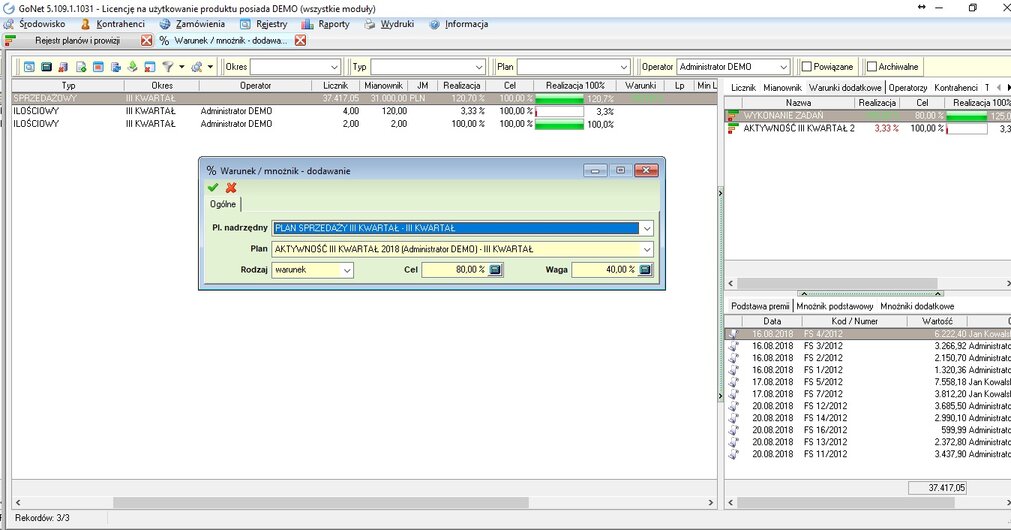Click document icon of FS 3/2012 row
1011x530 pixels.
point(734,346)
